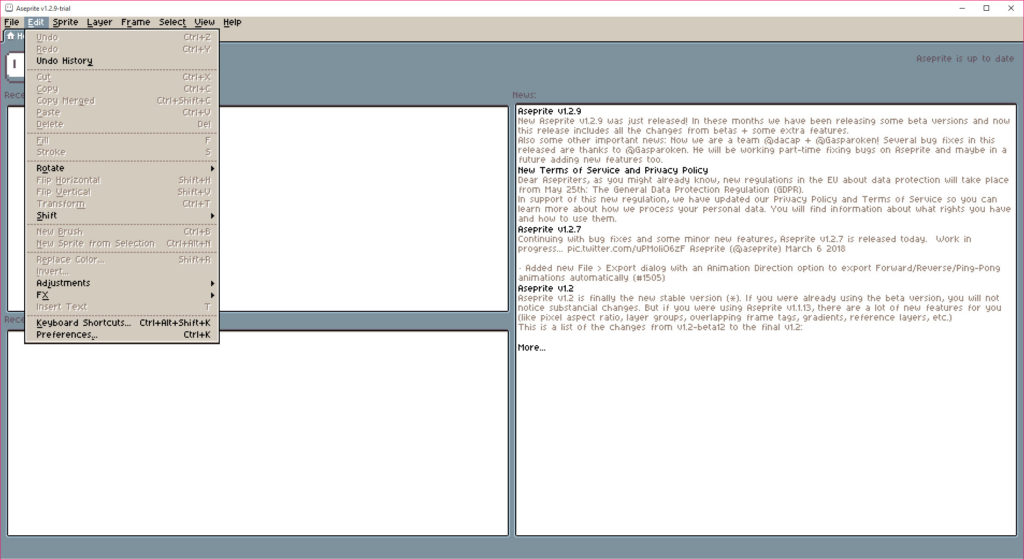
Task: Click the Aseprite logo on the home screen
Action: tap(14, 64)
